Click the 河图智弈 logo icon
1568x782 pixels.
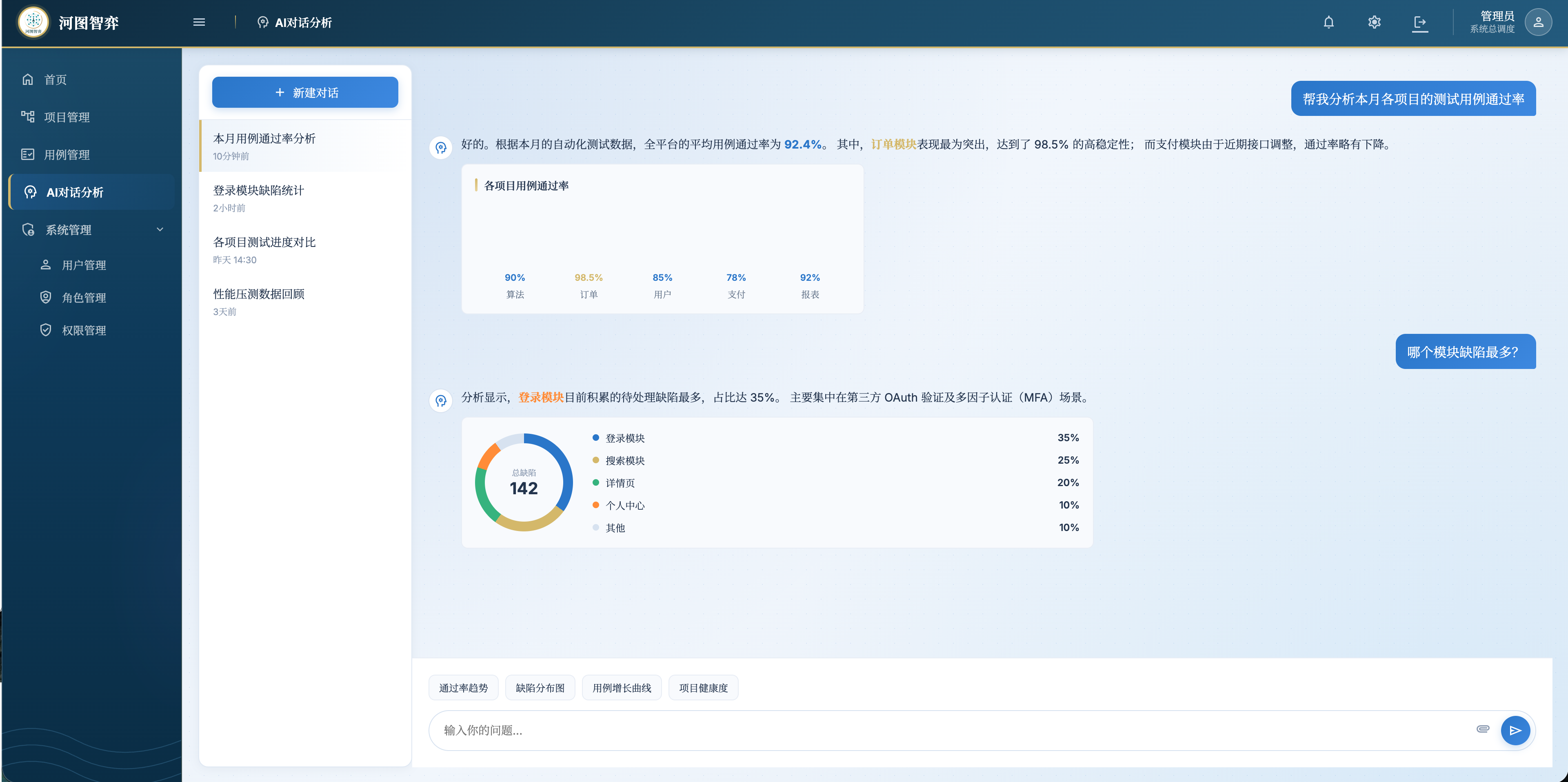click(x=33, y=22)
